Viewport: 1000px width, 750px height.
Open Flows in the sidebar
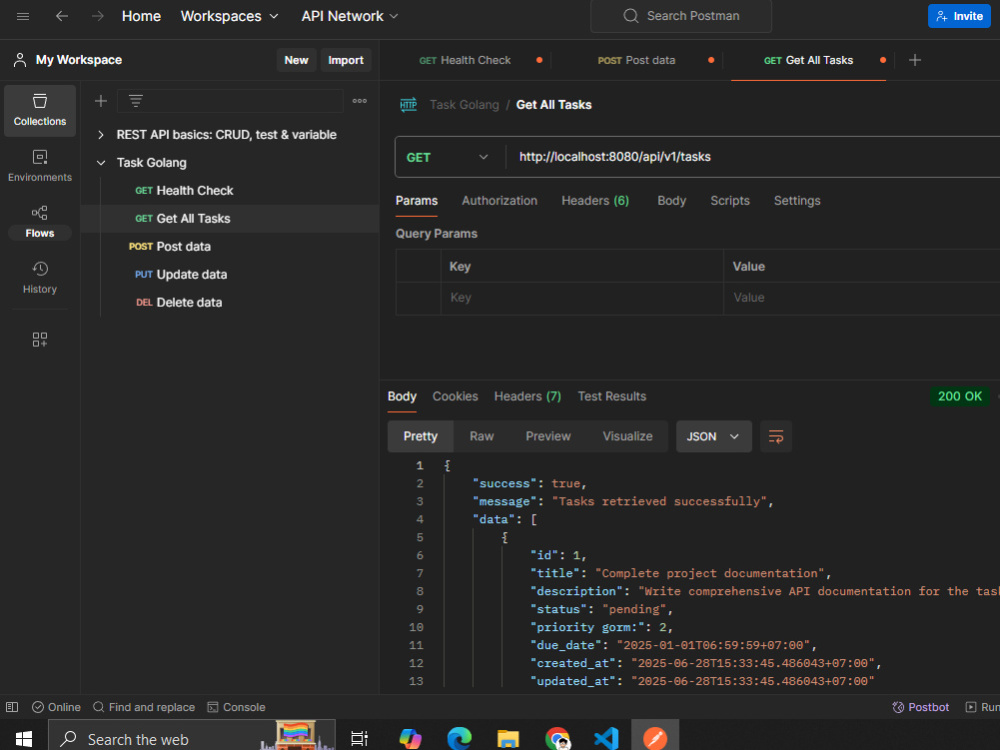pyautogui.click(x=40, y=222)
